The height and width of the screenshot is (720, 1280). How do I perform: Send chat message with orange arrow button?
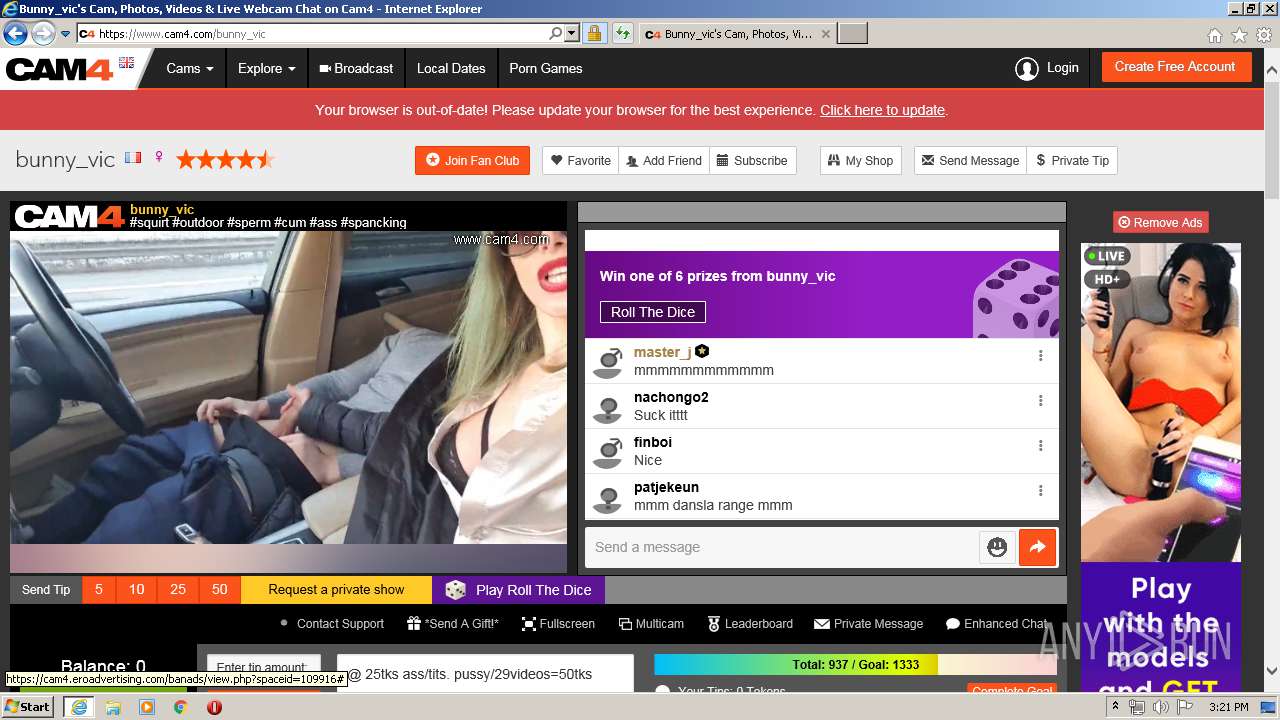(x=1037, y=547)
